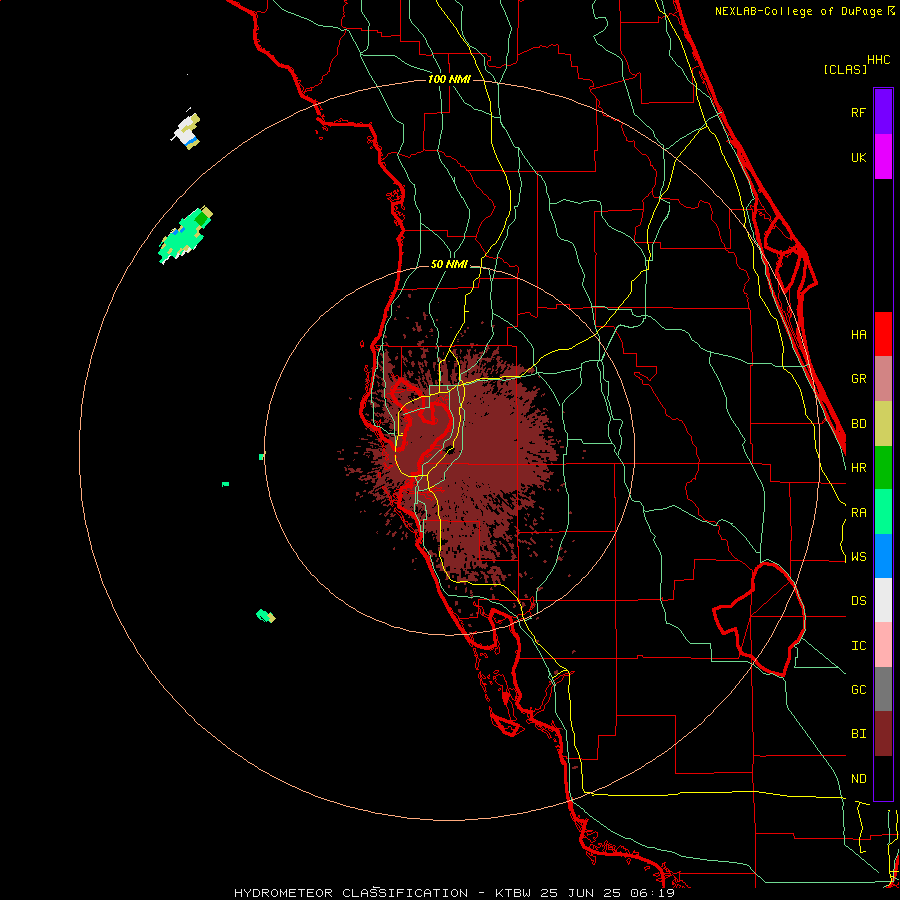
Task: Click the 'DS' legend label
Action: pos(858,601)
